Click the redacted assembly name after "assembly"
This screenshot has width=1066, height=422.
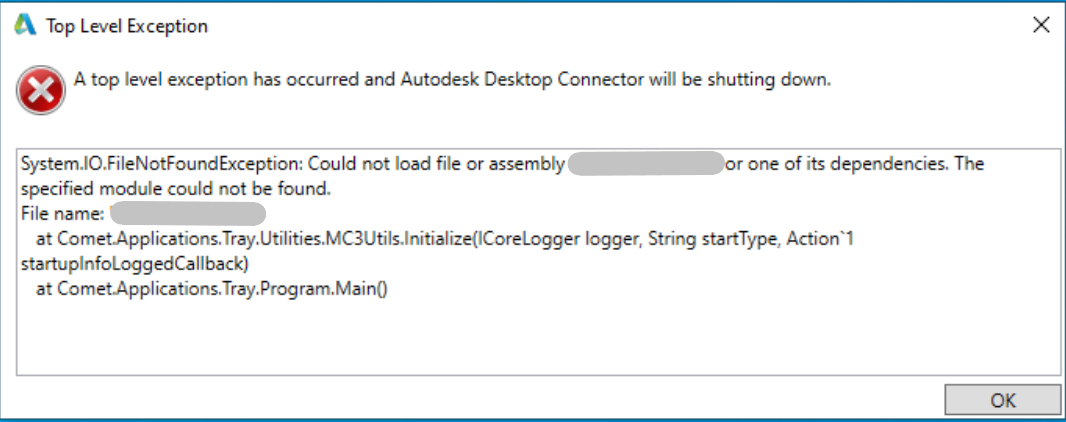click(x=645, y=164)
